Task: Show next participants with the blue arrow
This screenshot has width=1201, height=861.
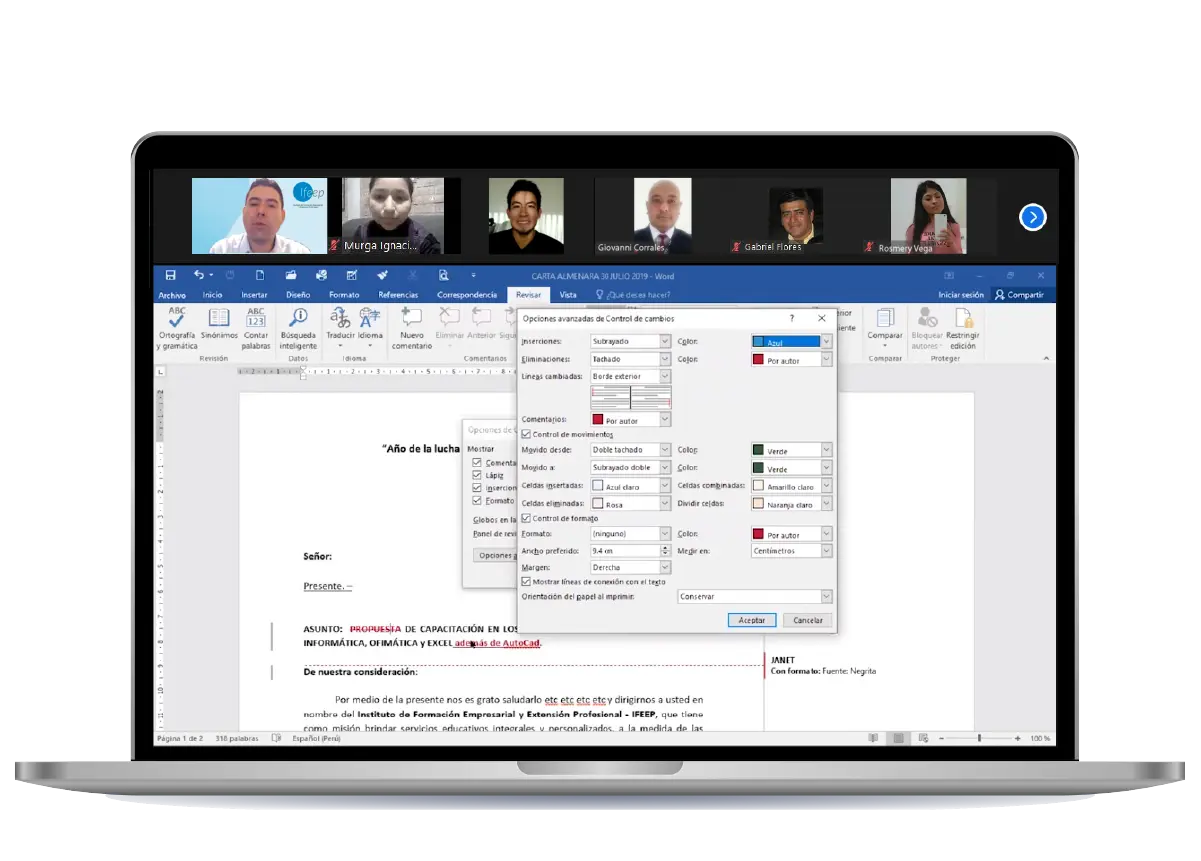Action: point(1033,217)
